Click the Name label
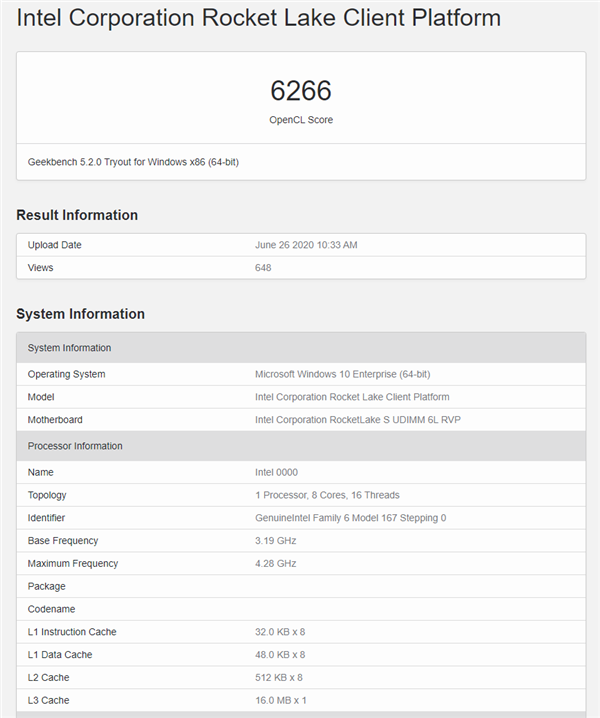 click(40, 473)
